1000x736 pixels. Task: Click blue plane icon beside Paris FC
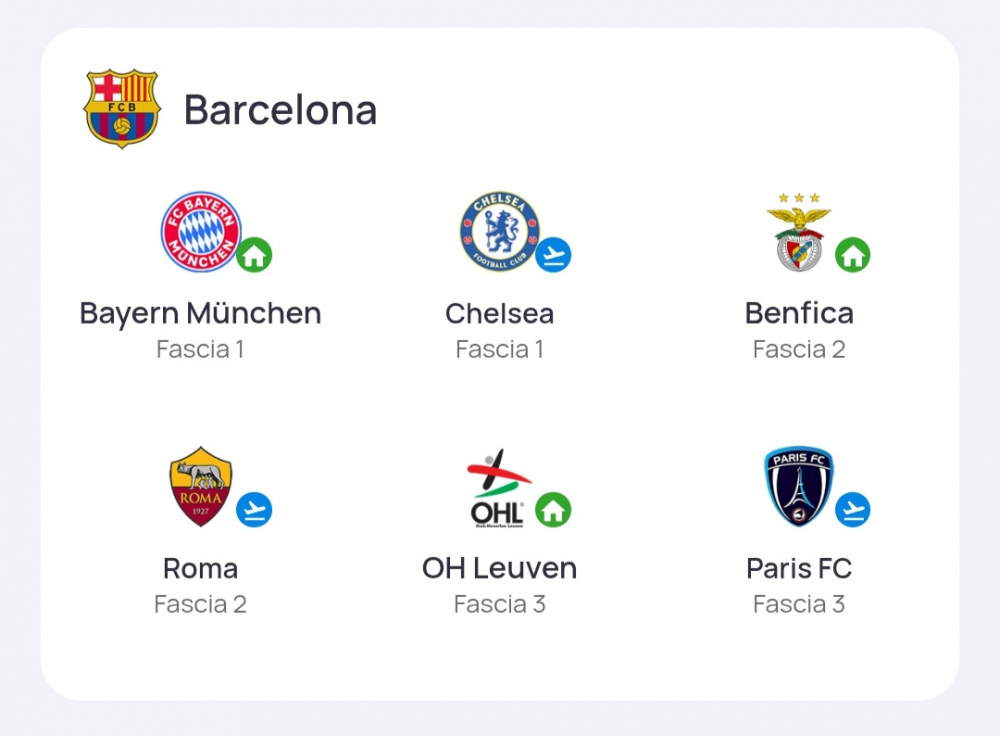tap(853, 510)
